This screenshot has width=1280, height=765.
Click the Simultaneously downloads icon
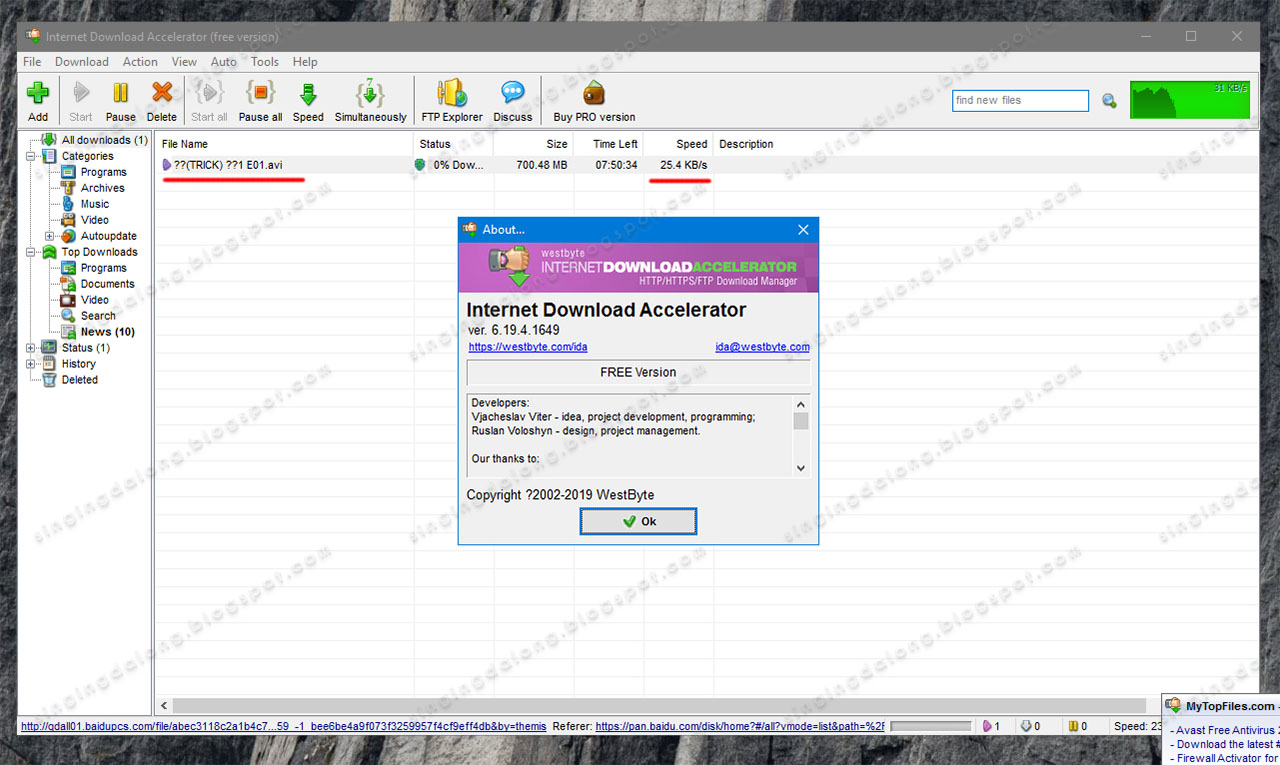[370, 94]
